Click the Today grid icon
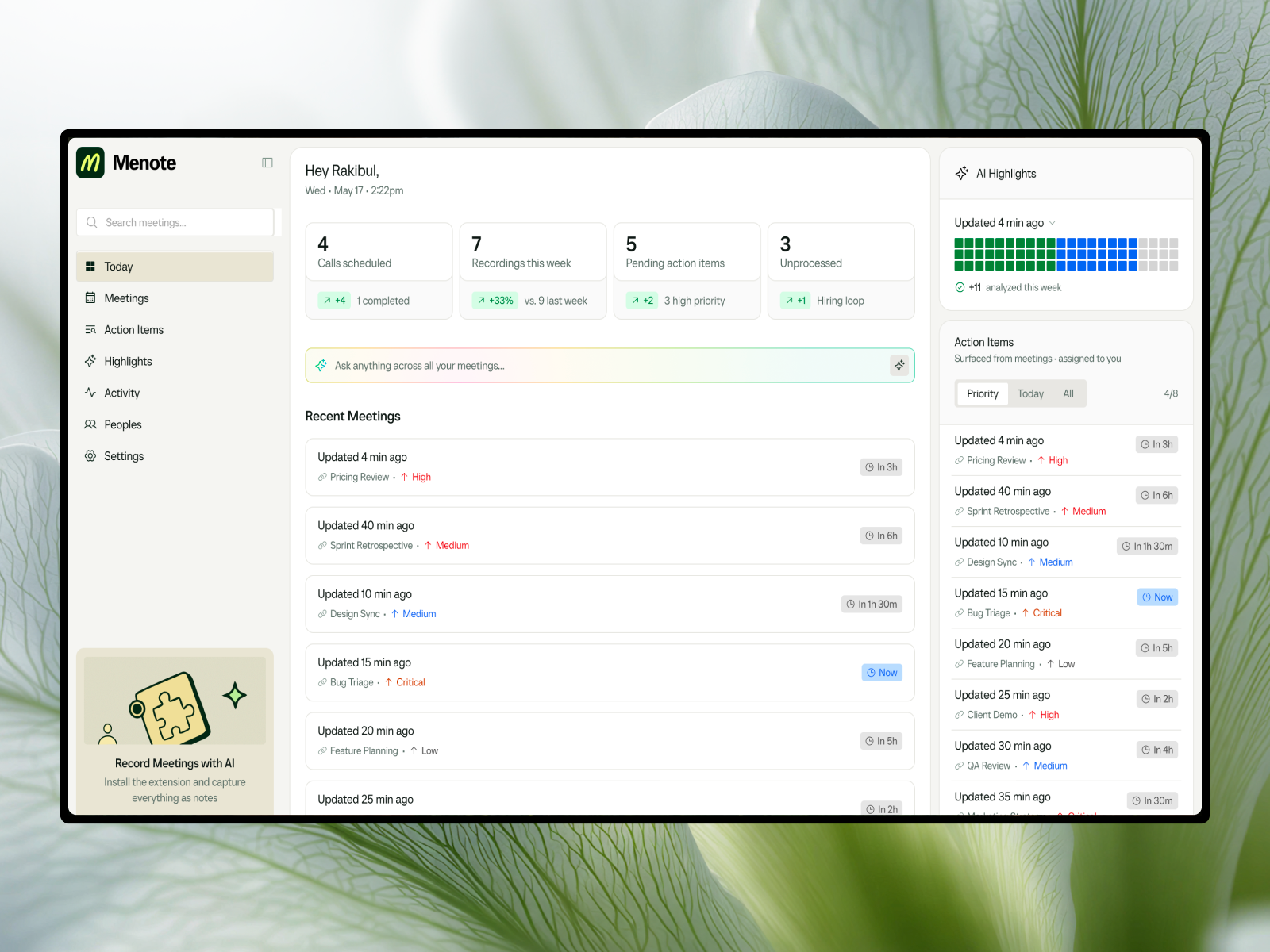Image resolution: width=1270 pixels, height=952 pixels. 90,267
